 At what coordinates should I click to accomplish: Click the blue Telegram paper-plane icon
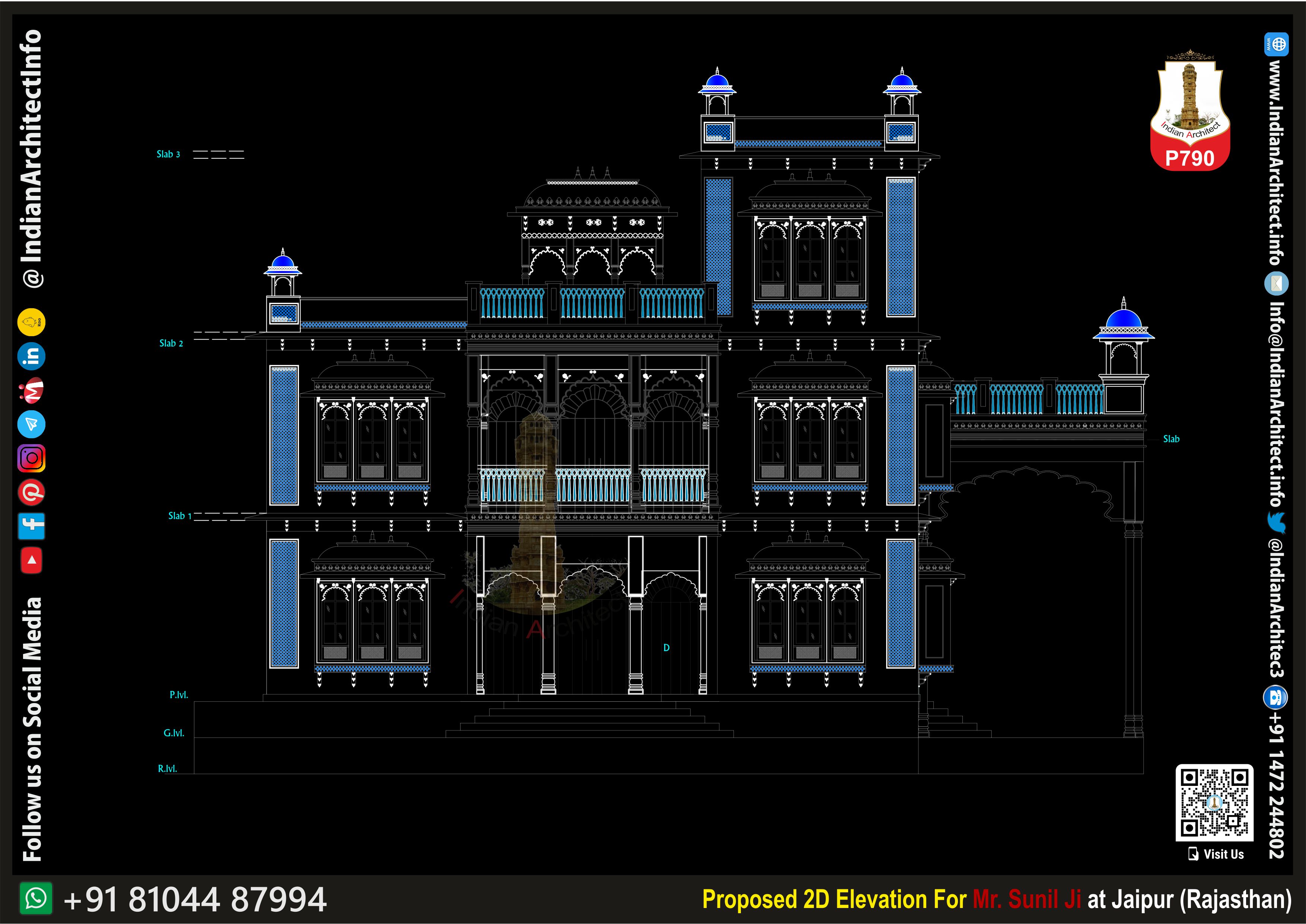(31, 424)
